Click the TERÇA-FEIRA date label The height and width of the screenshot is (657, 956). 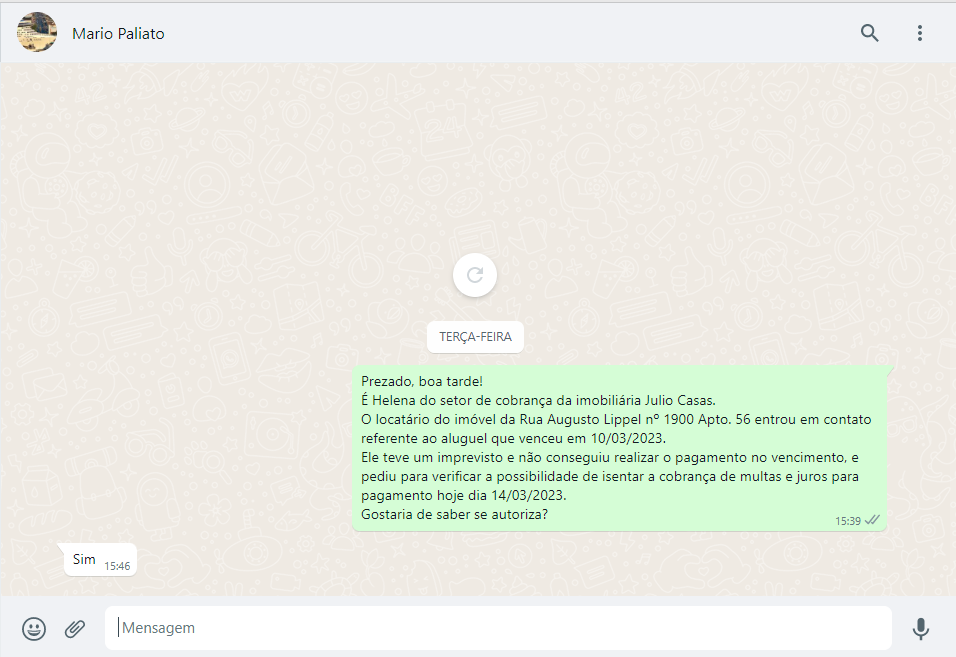(x=475, y=337)
